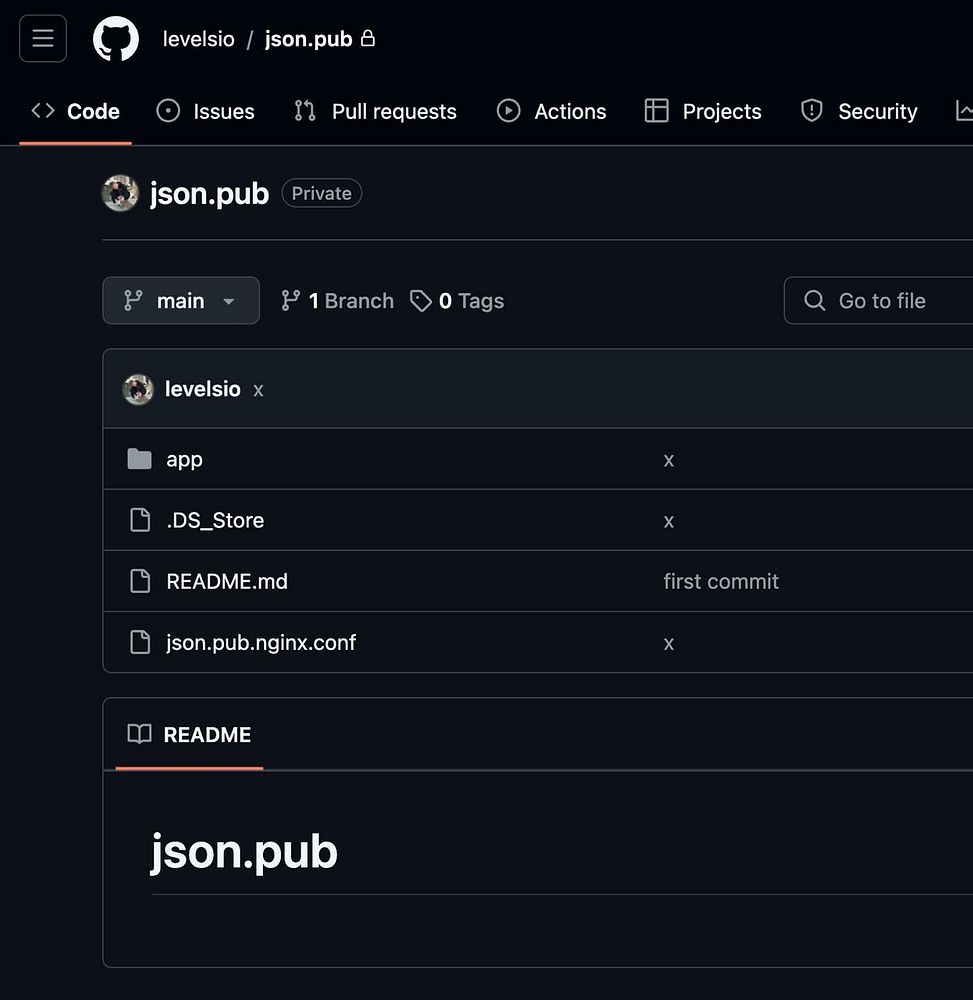View the 1 Branch link
Image resolution: width=973 pixels, height=1000 pixels.
pos(337,301)
